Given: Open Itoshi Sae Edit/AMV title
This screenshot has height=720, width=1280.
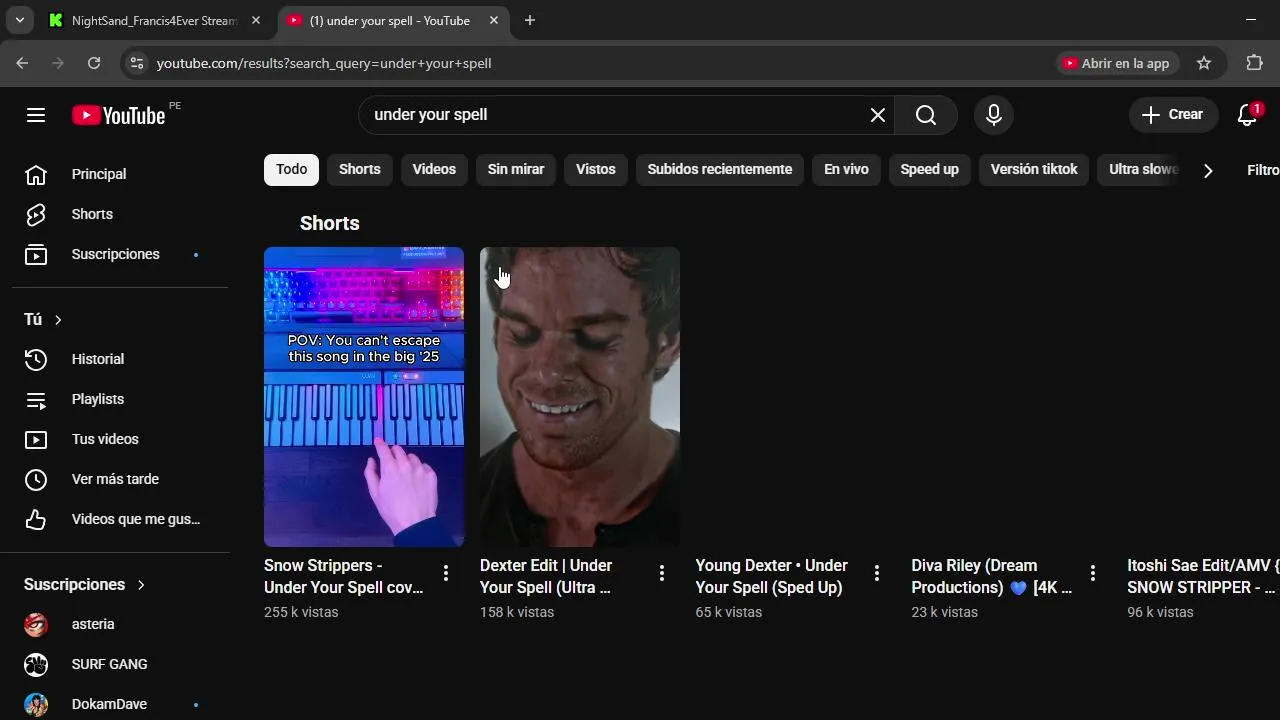Looking at the screenshot, I should tap(1203, 577).
